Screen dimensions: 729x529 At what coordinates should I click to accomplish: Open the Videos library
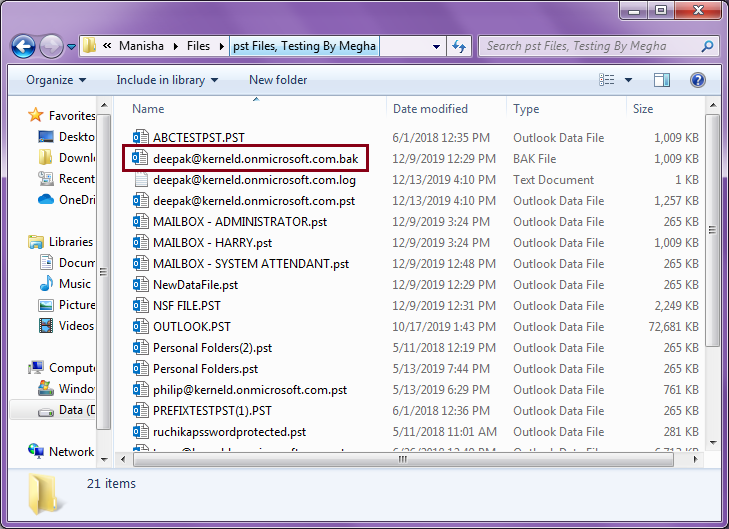click(x=66, y=325)
